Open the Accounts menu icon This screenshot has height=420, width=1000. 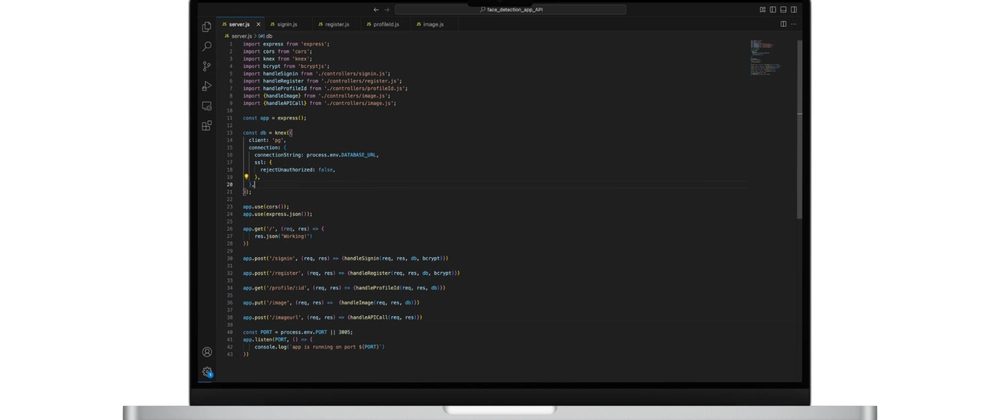click(207, 352)
